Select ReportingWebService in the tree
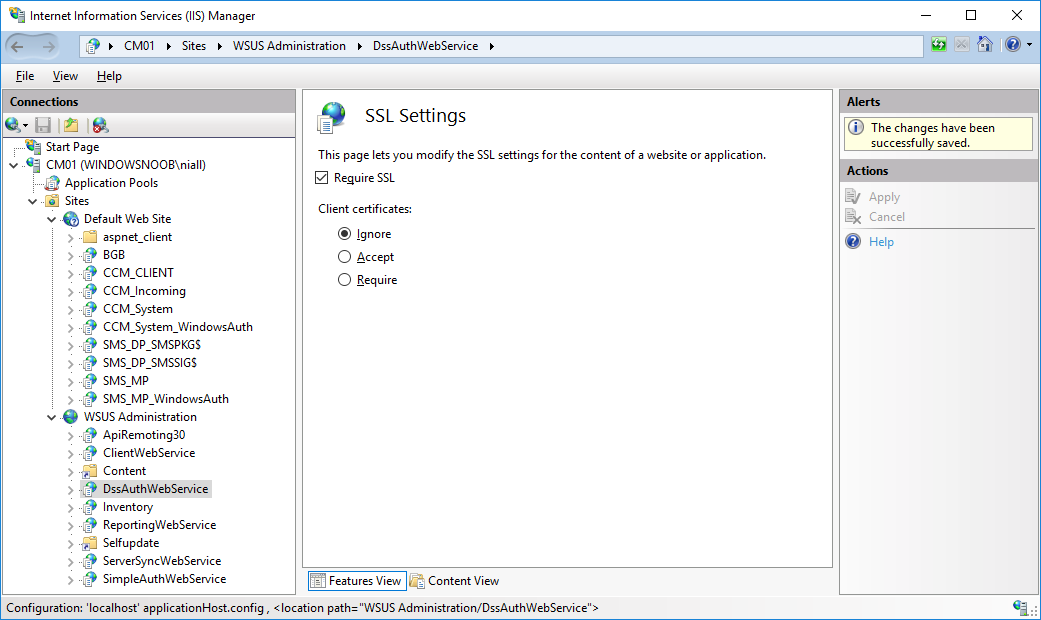This screenshot has width=1041, height=620. (159, 525)
